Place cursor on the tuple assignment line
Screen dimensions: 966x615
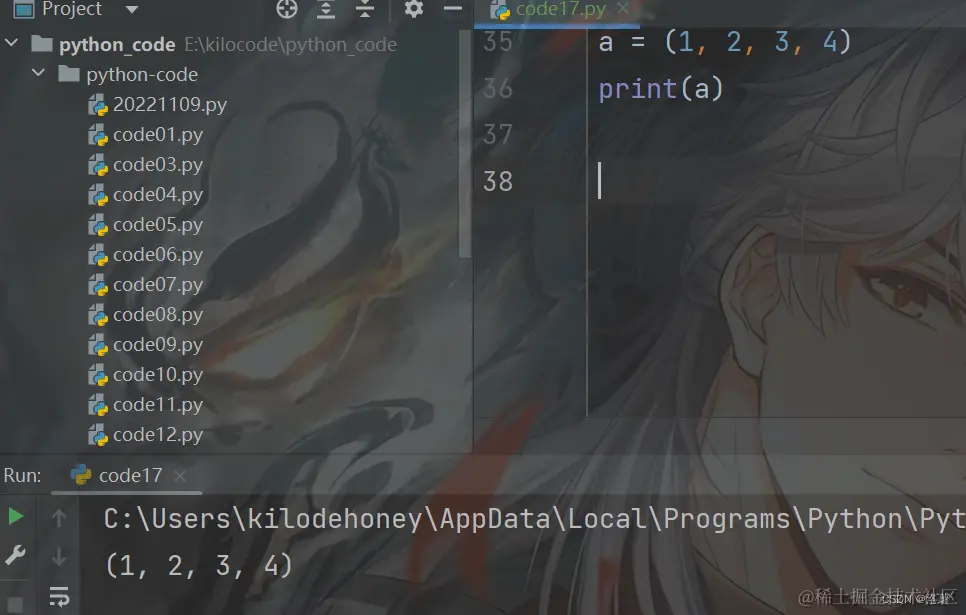[724, 43]
